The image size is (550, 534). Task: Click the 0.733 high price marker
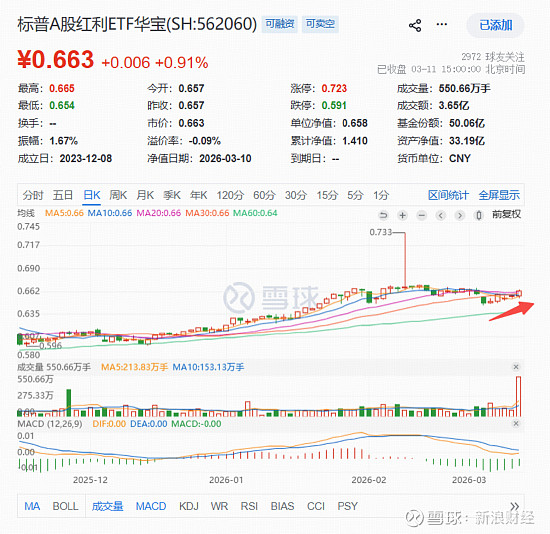(380, 232)
